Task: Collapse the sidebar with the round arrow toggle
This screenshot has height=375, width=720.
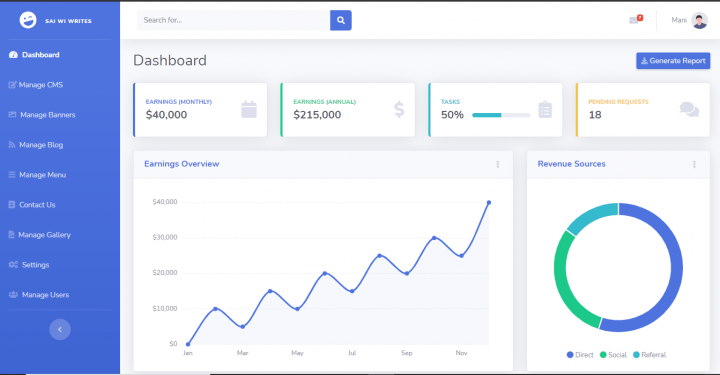Action: coord(60,329)
